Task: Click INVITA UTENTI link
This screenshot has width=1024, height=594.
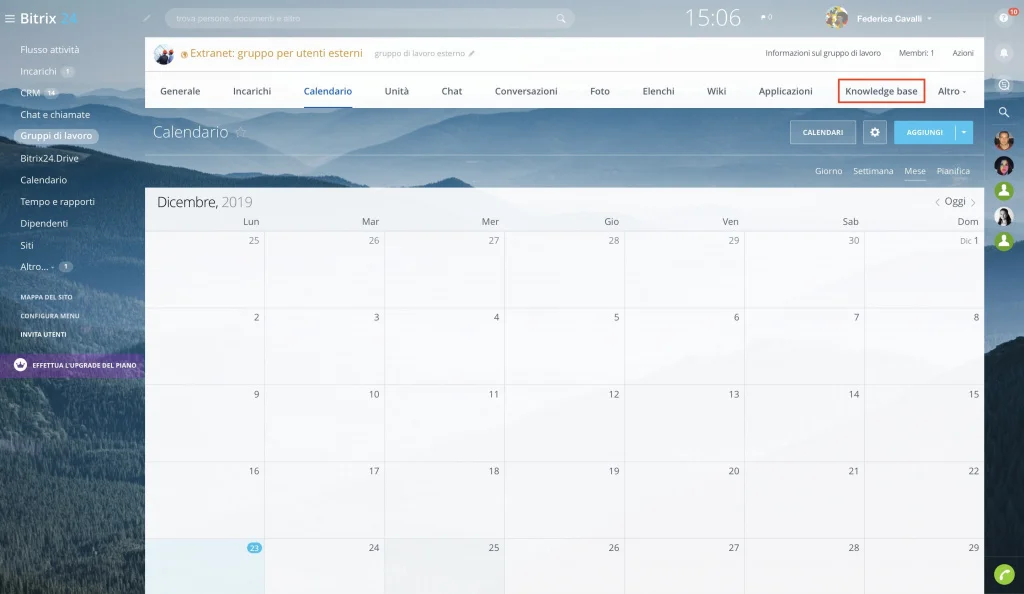Action: point(43,334)
